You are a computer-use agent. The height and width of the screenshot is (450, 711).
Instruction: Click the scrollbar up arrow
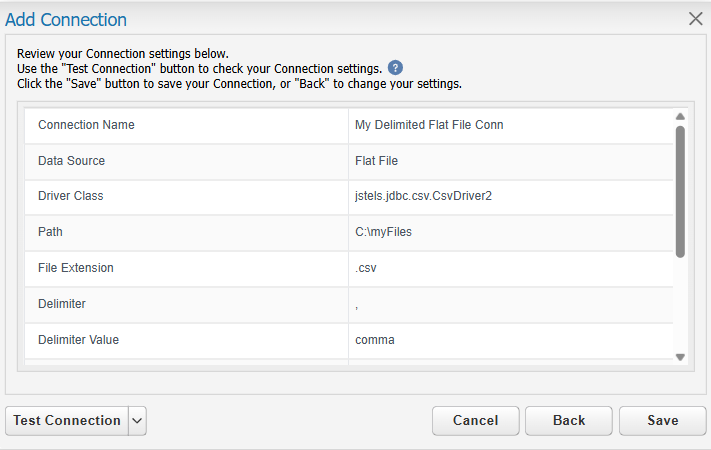680,117
